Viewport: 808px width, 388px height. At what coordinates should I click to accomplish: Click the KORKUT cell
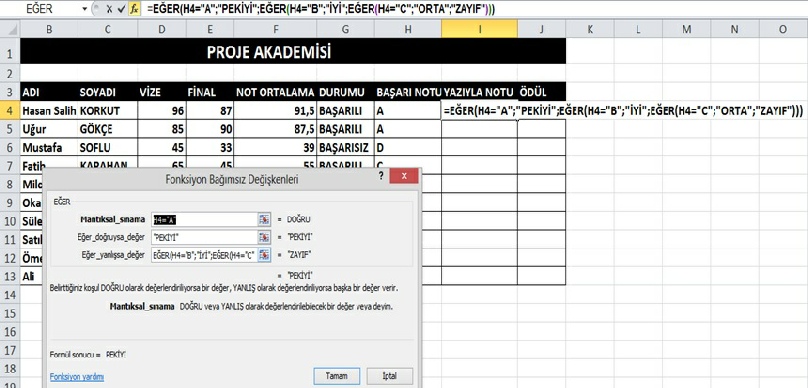108,110
